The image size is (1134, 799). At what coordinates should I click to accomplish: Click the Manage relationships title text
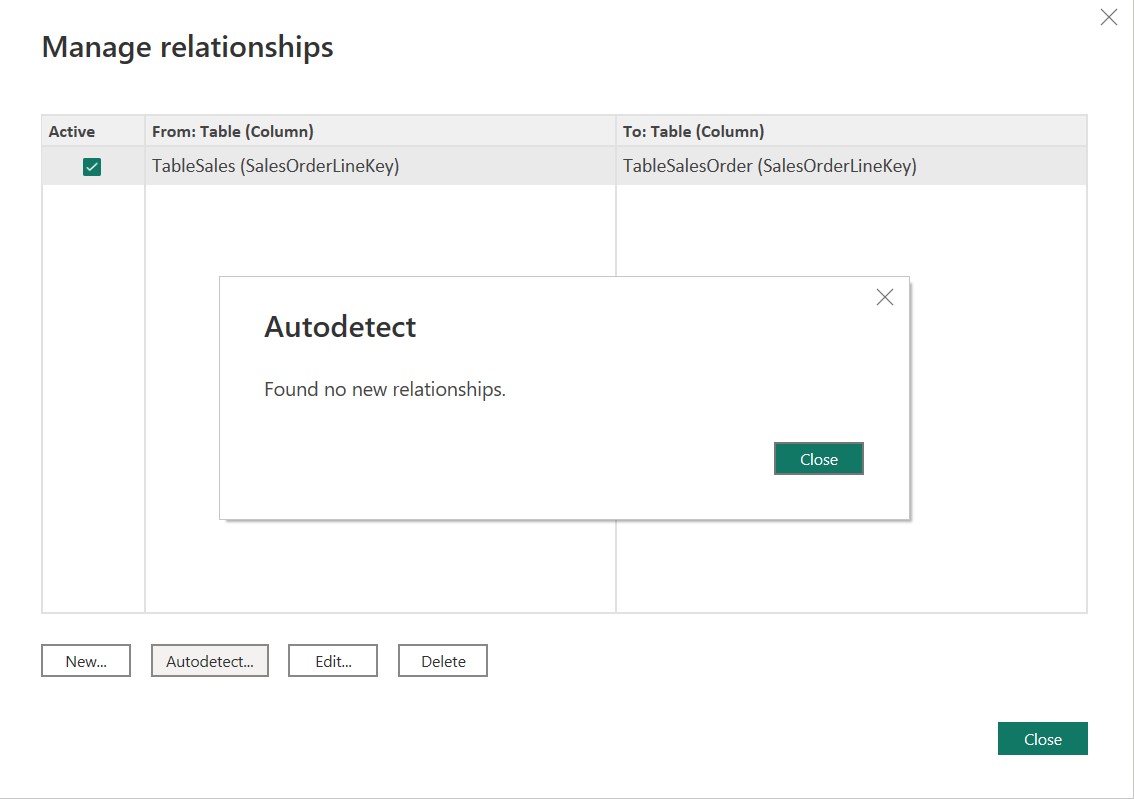click(187, 47)
